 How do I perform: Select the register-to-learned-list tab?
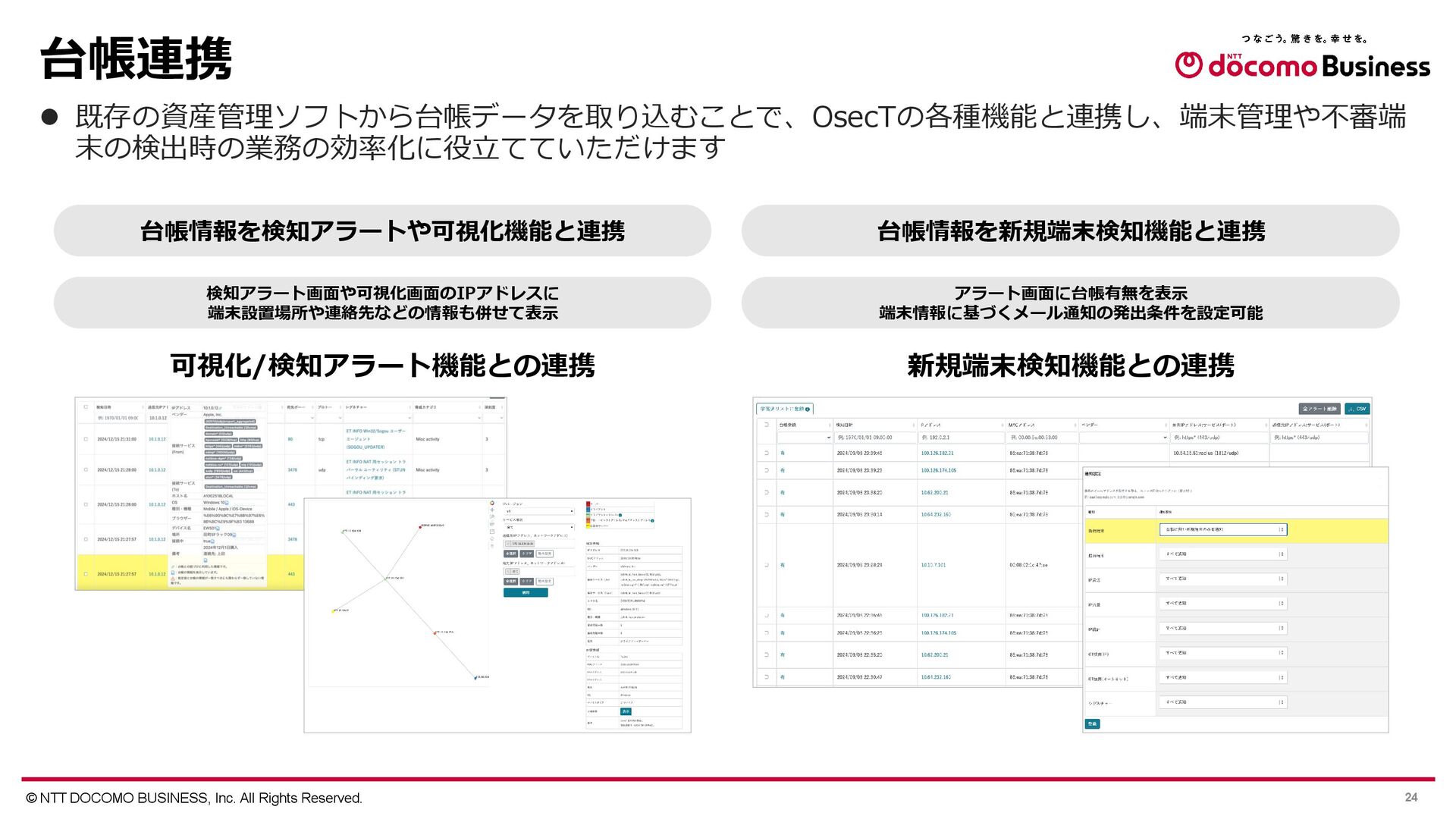click(x=785, y=409)
